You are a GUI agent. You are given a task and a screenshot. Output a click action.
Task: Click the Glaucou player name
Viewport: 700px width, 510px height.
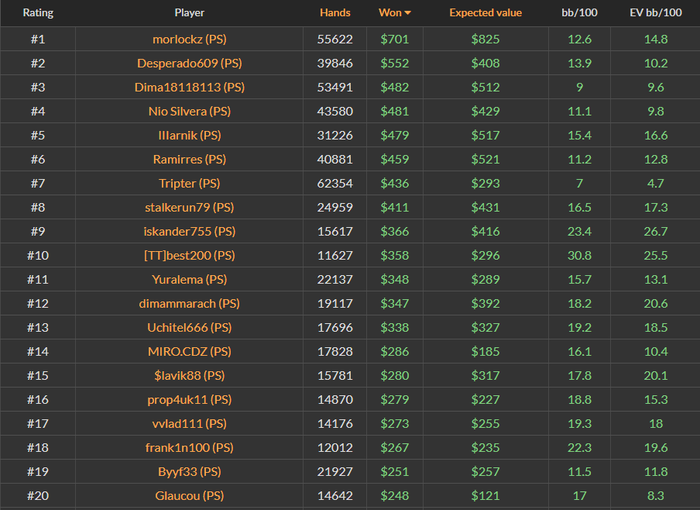pos(189,495)
